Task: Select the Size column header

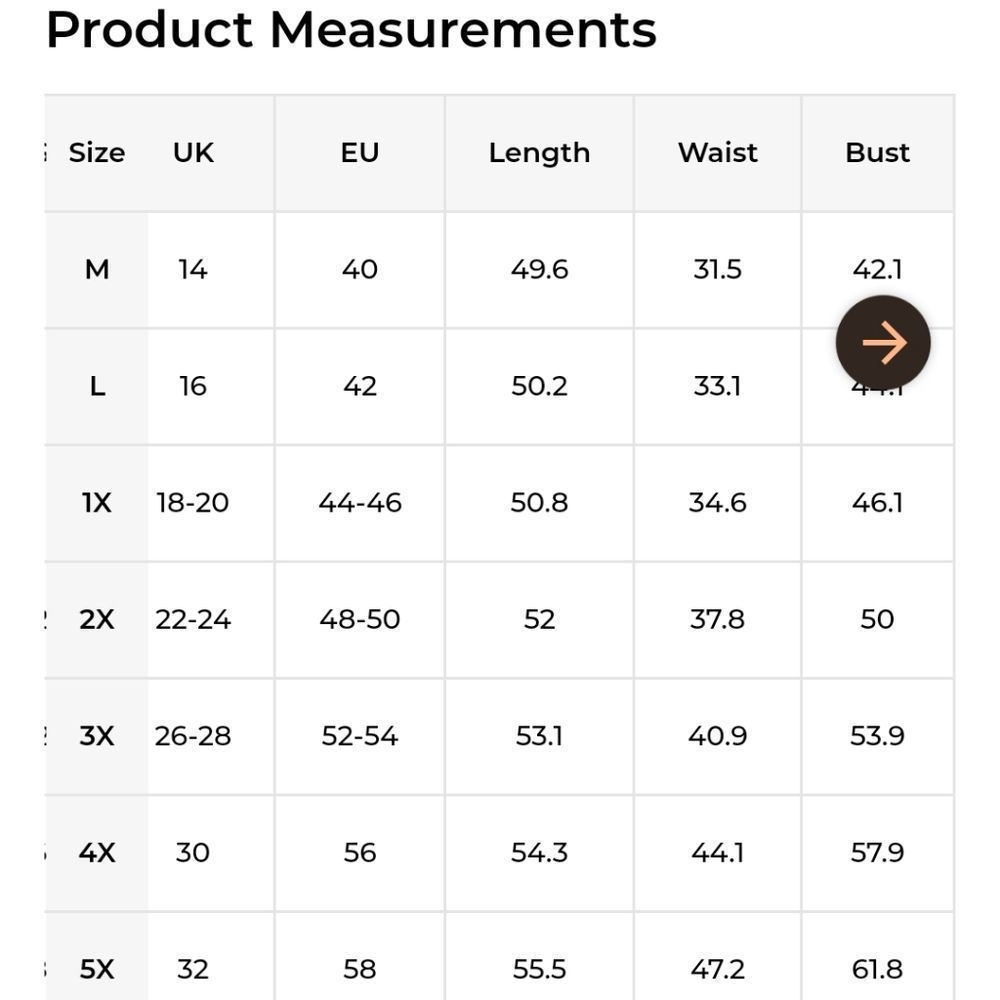Action: click(97, 153)
